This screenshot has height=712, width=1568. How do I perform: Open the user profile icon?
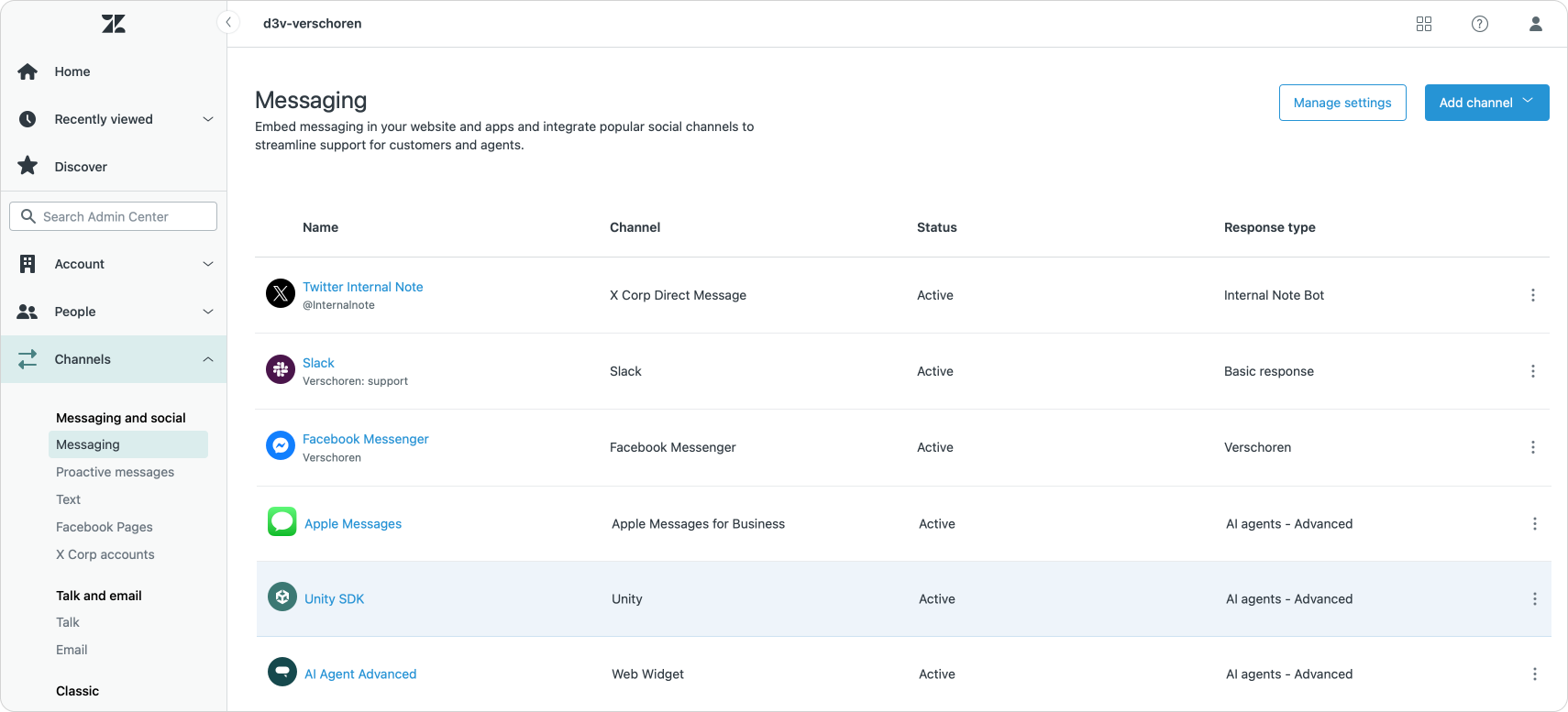(1536, 24)
